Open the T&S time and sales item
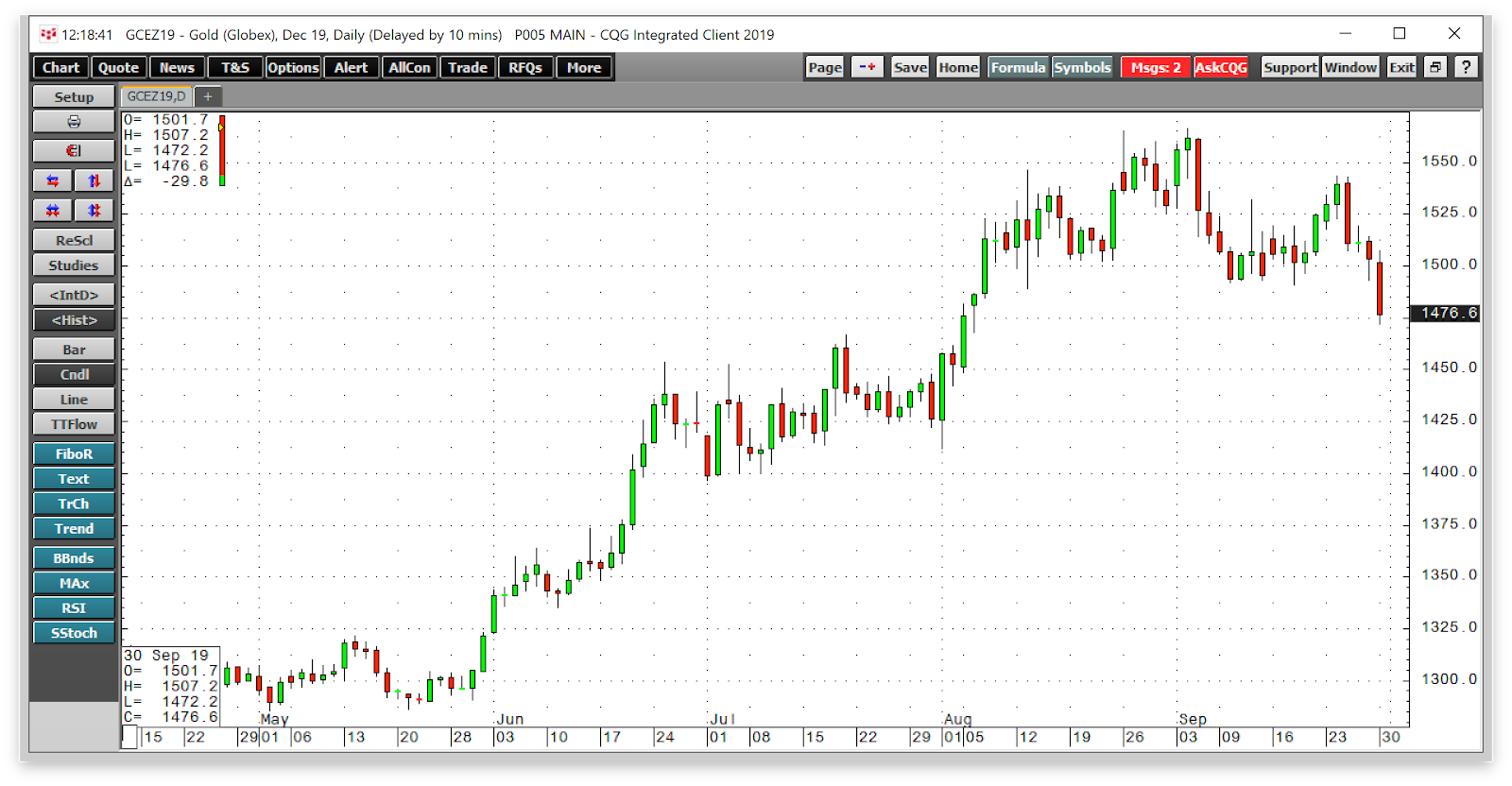 235,67
